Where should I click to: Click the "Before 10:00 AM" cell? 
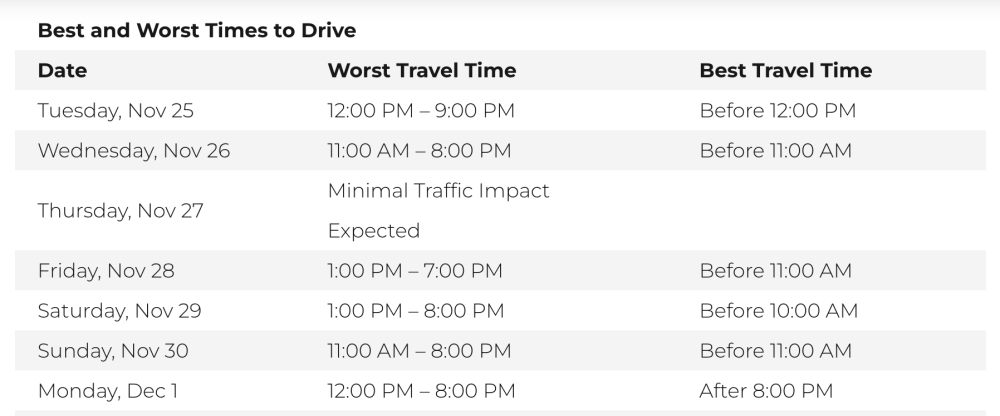[x=778, y=310]
